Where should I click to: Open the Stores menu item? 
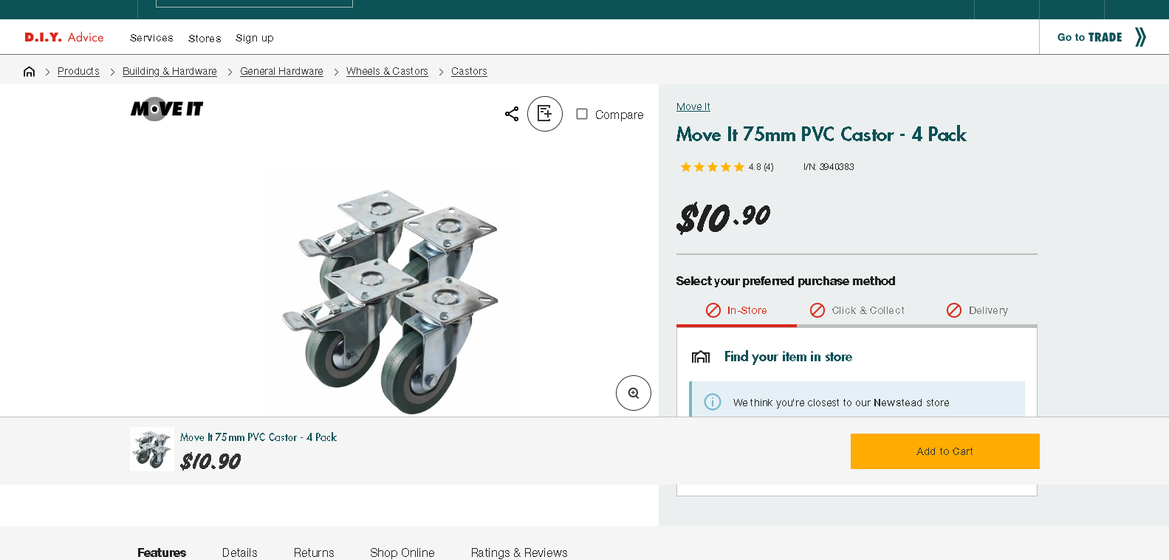204,38
